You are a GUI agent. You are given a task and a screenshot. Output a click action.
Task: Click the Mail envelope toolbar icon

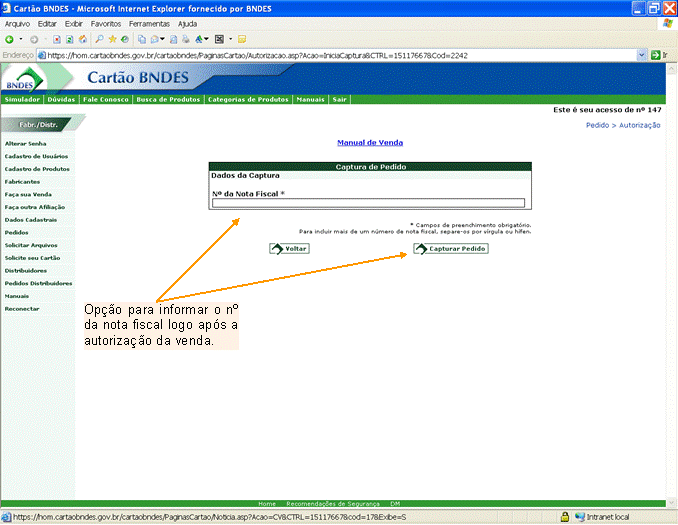pyautogui.click(x=154, y=40)
